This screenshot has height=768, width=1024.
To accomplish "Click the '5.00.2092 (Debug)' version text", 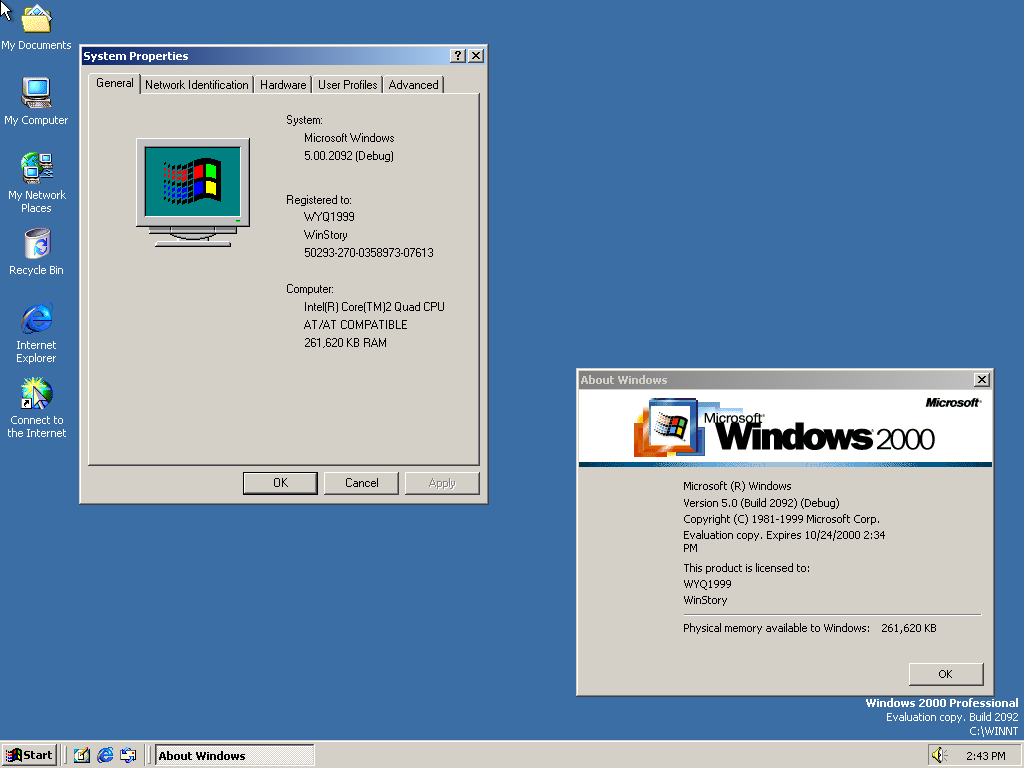I will 349,155.
